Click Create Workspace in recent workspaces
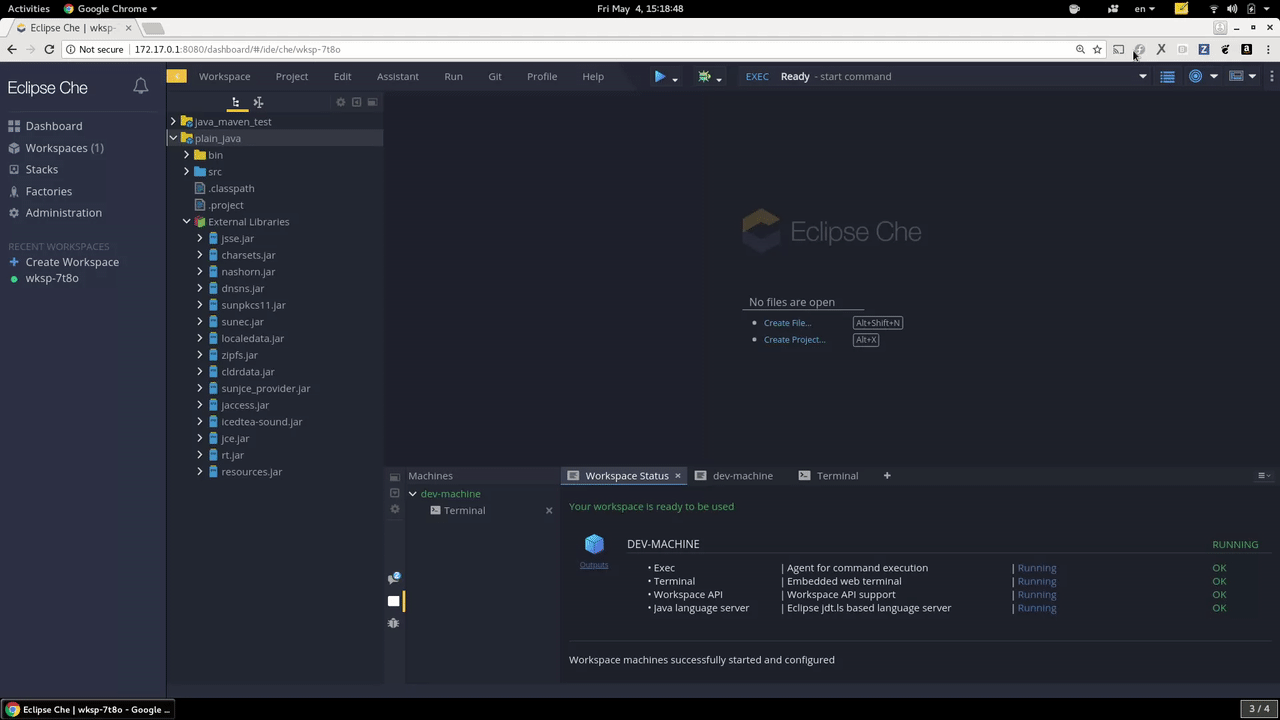This screenshot has width=1280, height=720. point(72,262)
